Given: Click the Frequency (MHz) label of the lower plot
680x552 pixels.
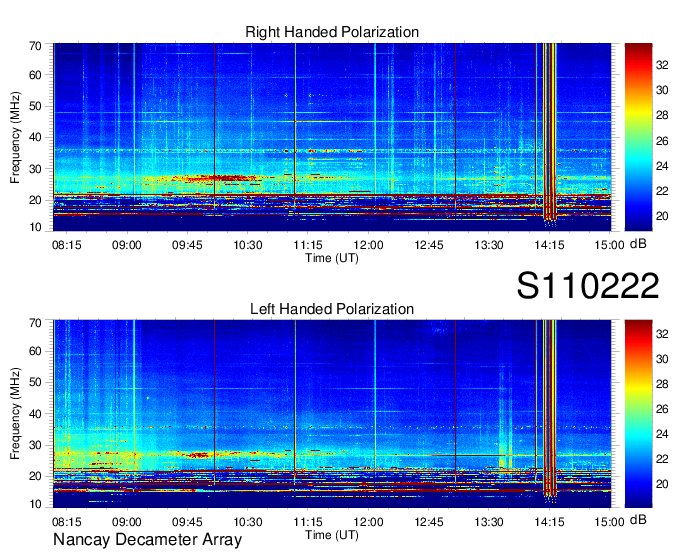Looking at the screenshot, I should tap(15, 414).
